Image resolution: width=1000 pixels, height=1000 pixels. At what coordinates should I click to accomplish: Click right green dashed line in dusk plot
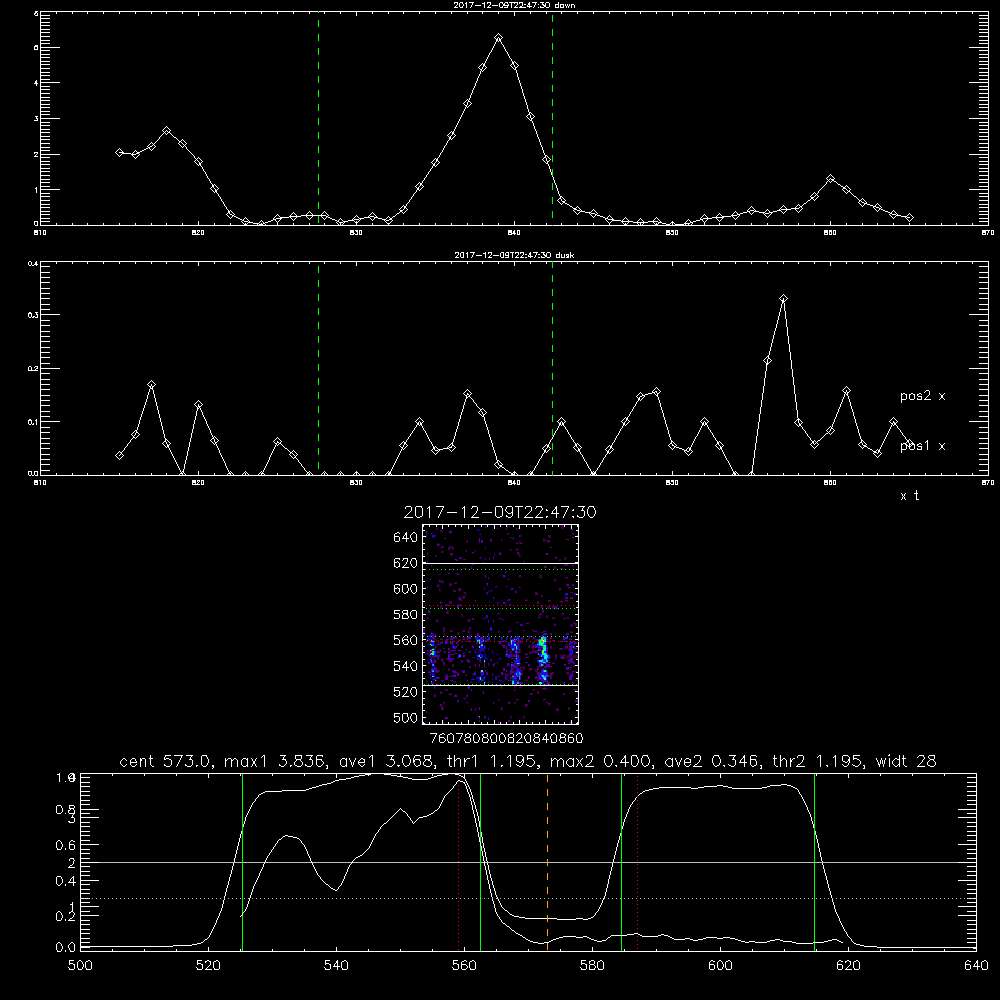(x=552, y=368)
